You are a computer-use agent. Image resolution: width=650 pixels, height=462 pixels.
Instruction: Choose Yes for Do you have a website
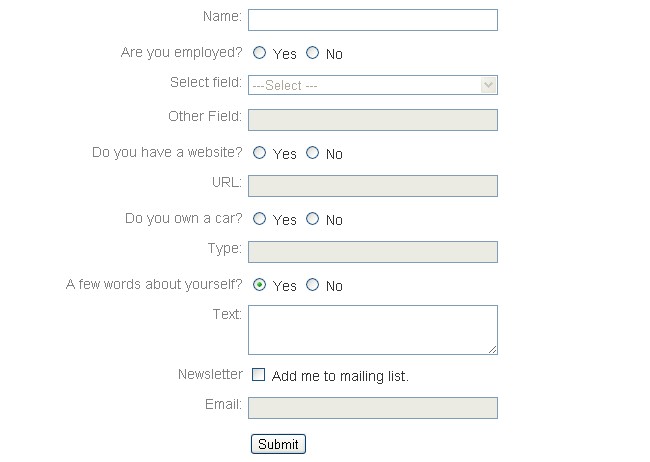260,153
